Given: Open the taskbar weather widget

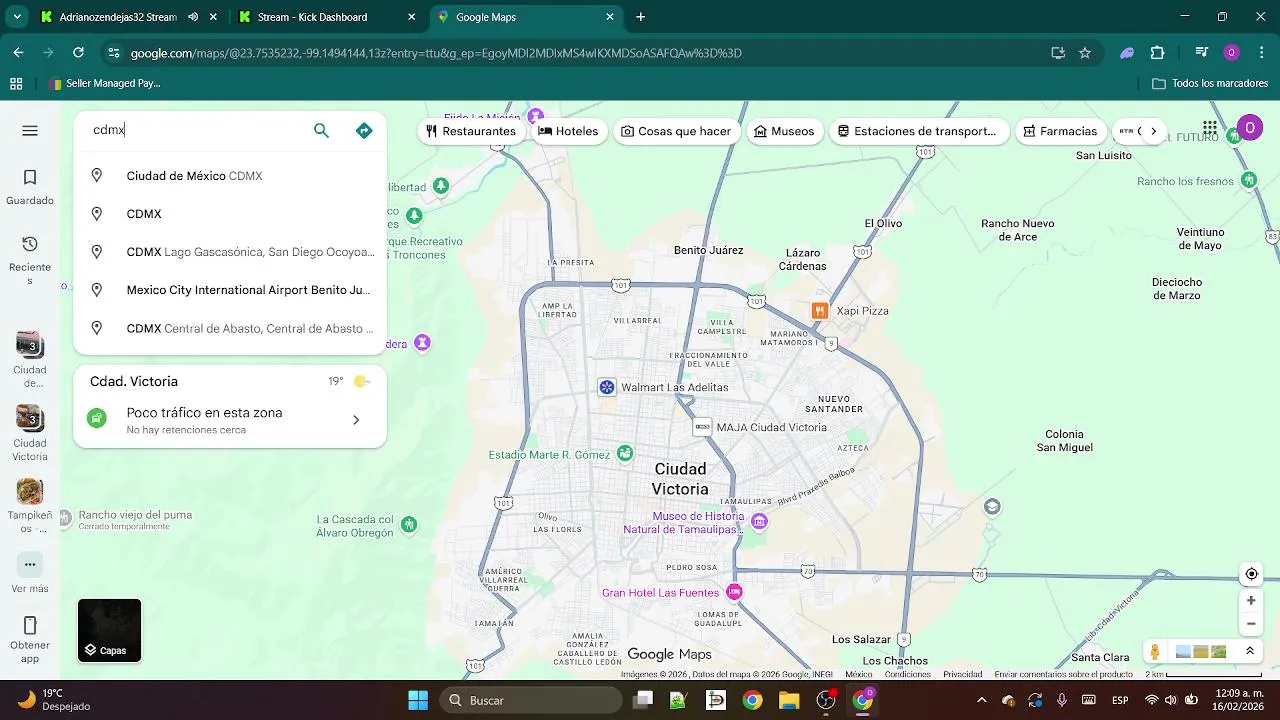Looking at the screenshot, I should point(54,700).
